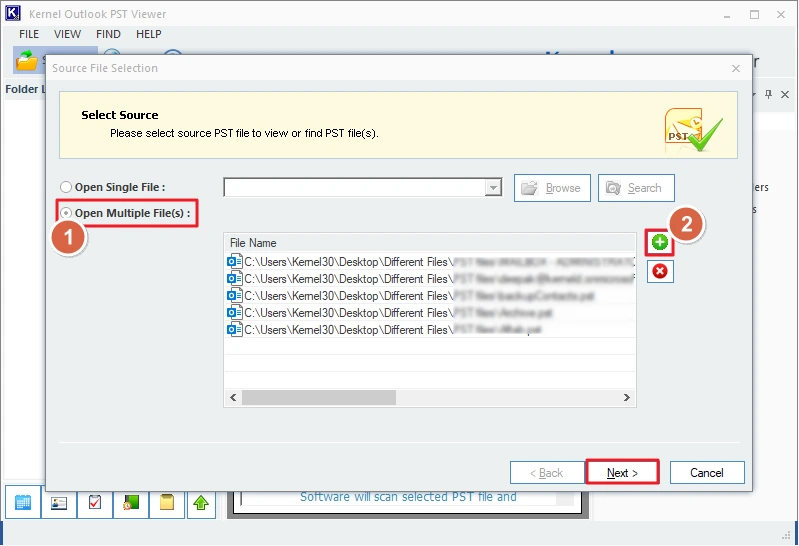Viewport: 799px width, 546px height.
Task: Open the yellow Notes icon
Action: (x=167, y=503)
